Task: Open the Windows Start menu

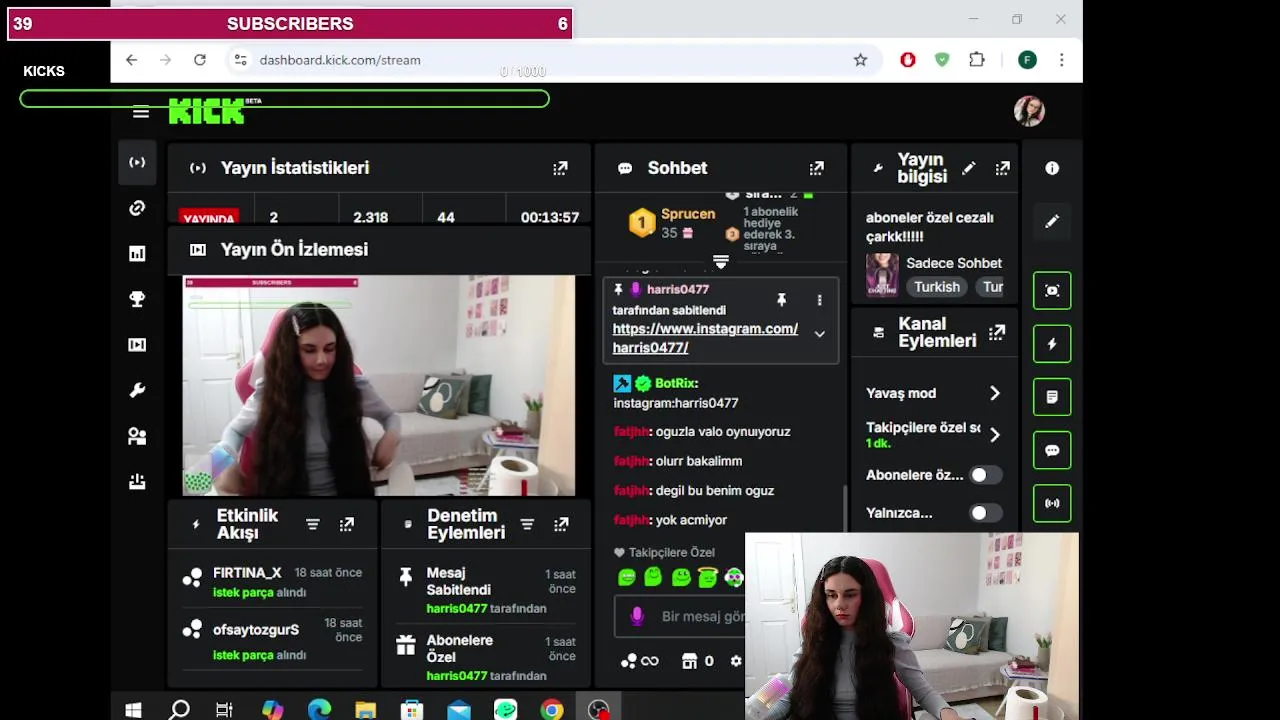Action: pos(133,710)
